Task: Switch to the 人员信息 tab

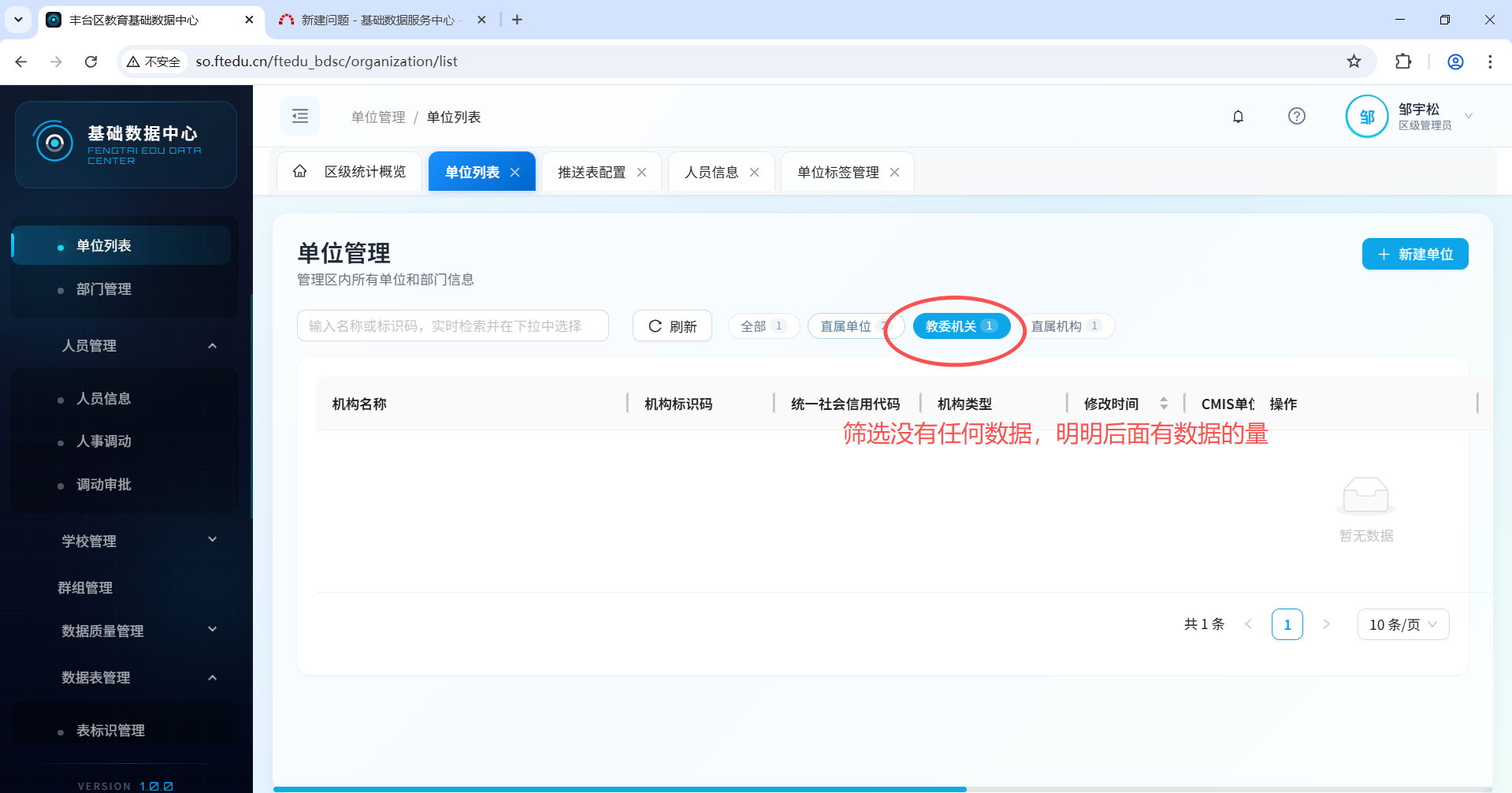Action: [x=711, y=173]
